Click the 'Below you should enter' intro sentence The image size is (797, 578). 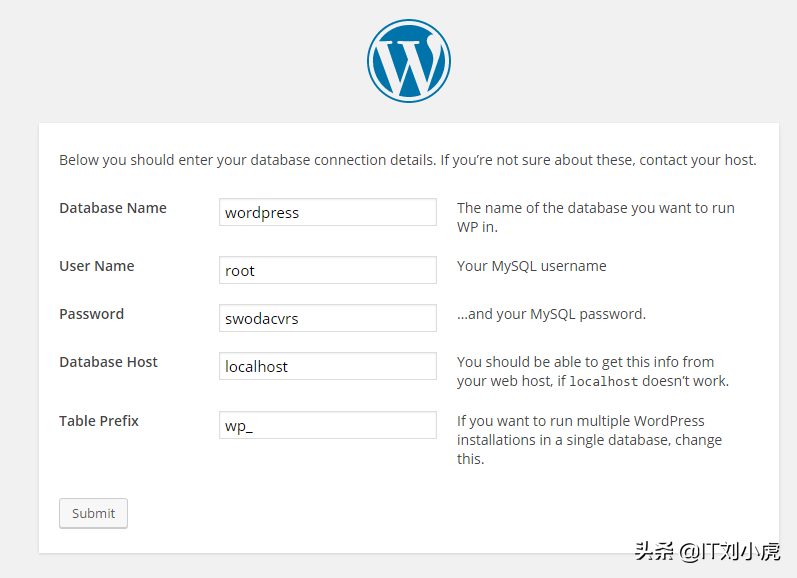(408, 160)
